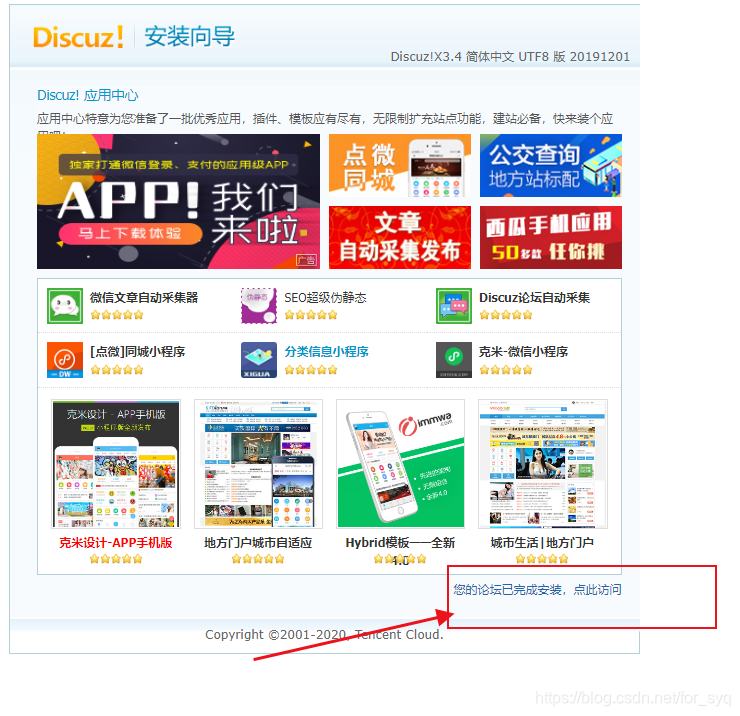Click the Discuz! 应用中心 heading link
Viewport: 740px width, 716px height.
88,95
